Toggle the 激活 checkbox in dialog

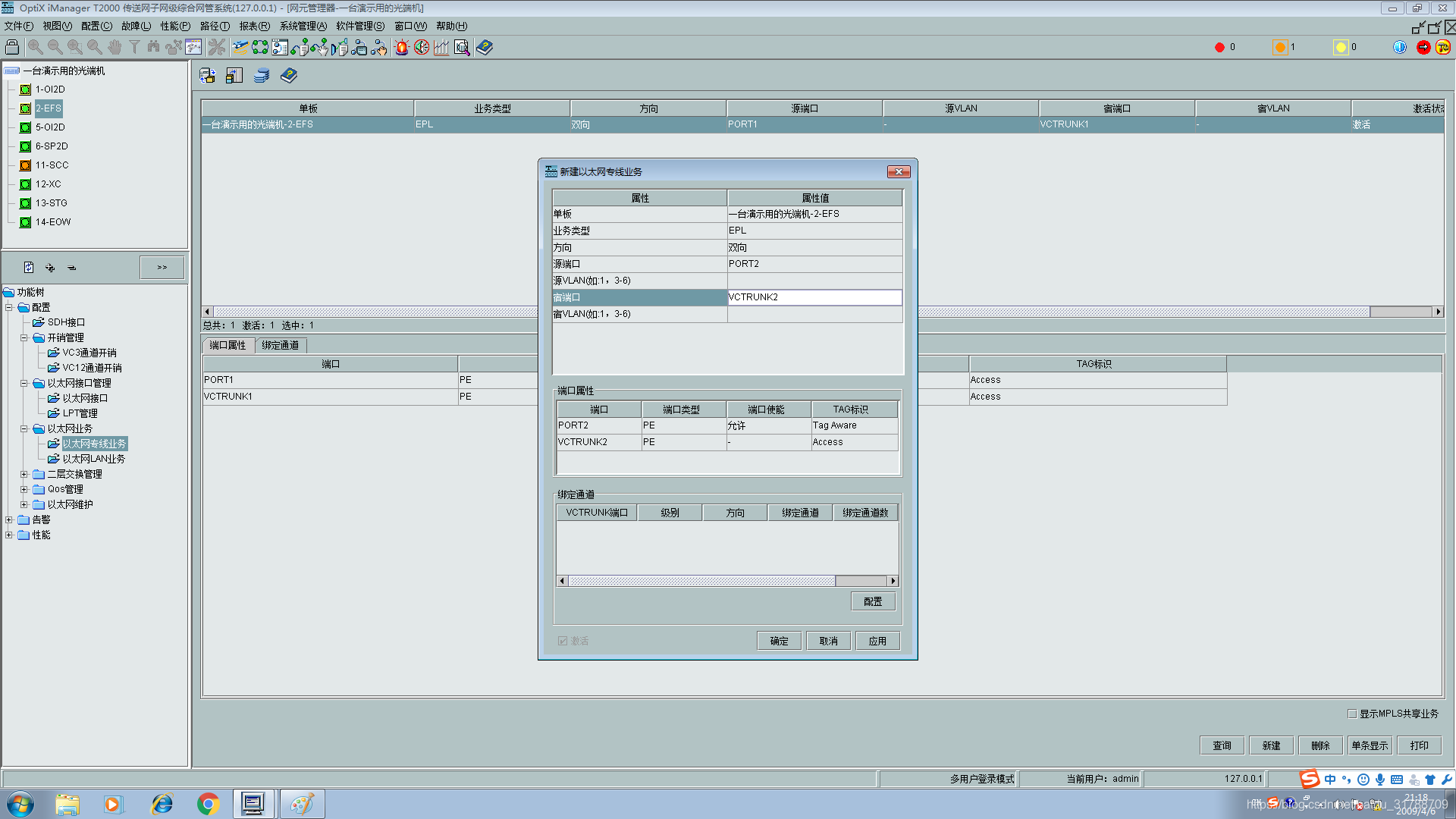click(563, 641)
